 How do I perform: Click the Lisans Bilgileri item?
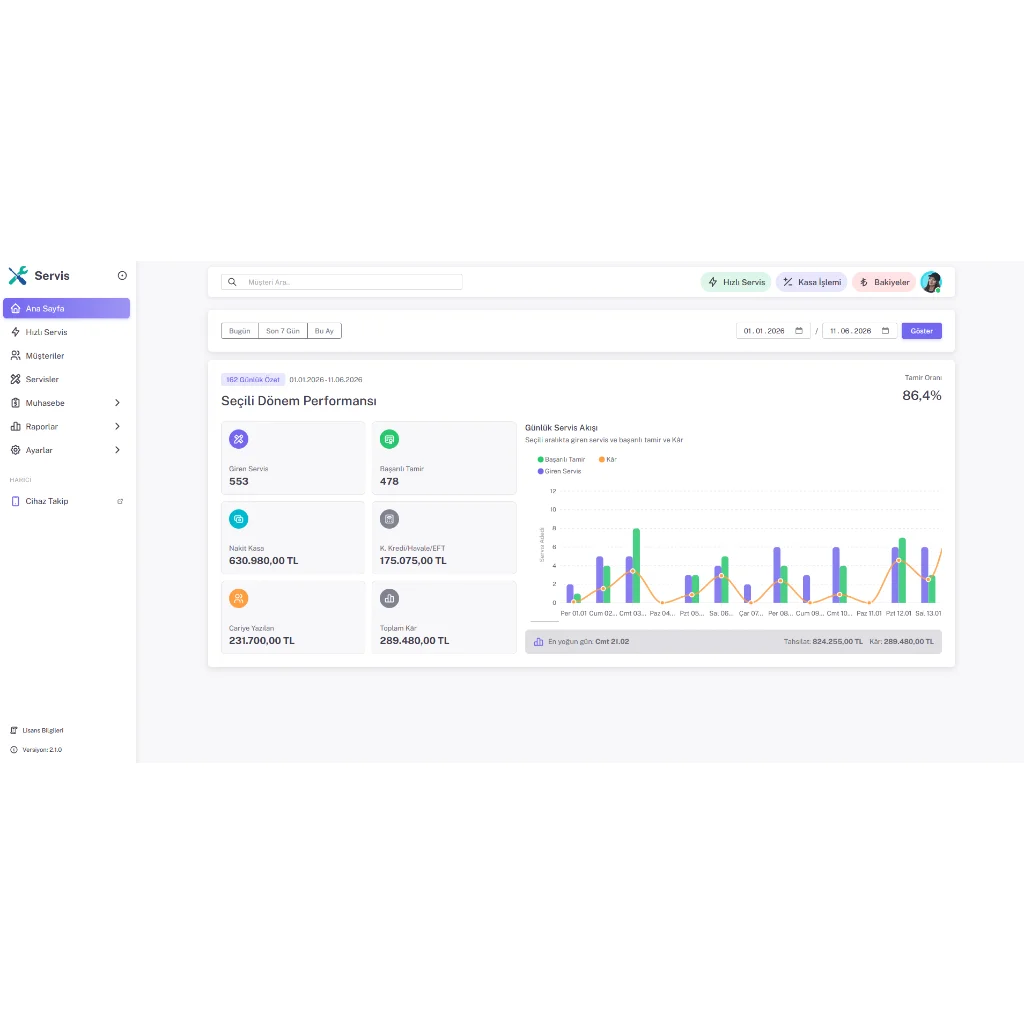click(x=37, y=730)
